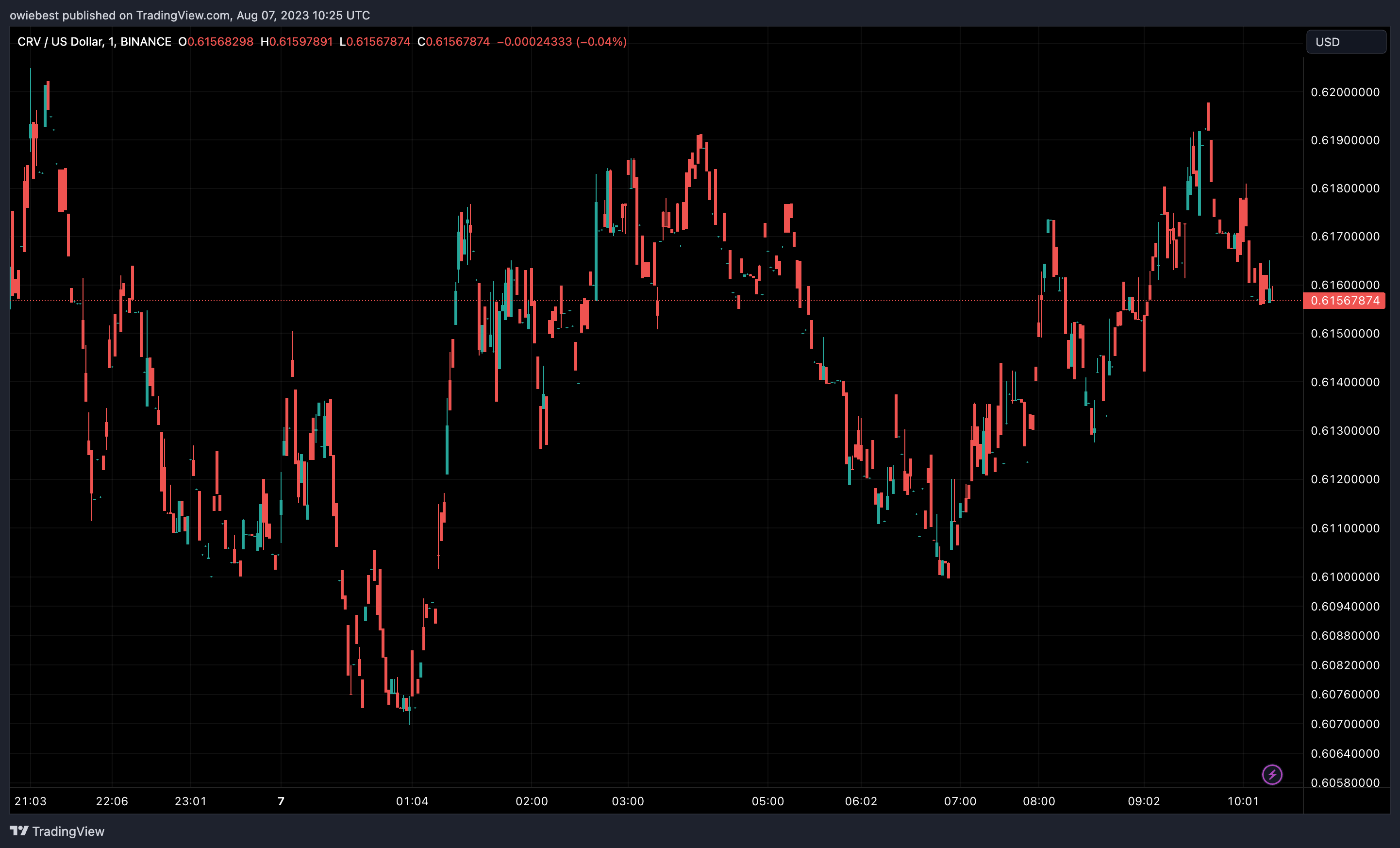Click the 0.60700000 price axis label

(x=1345, y=724)
